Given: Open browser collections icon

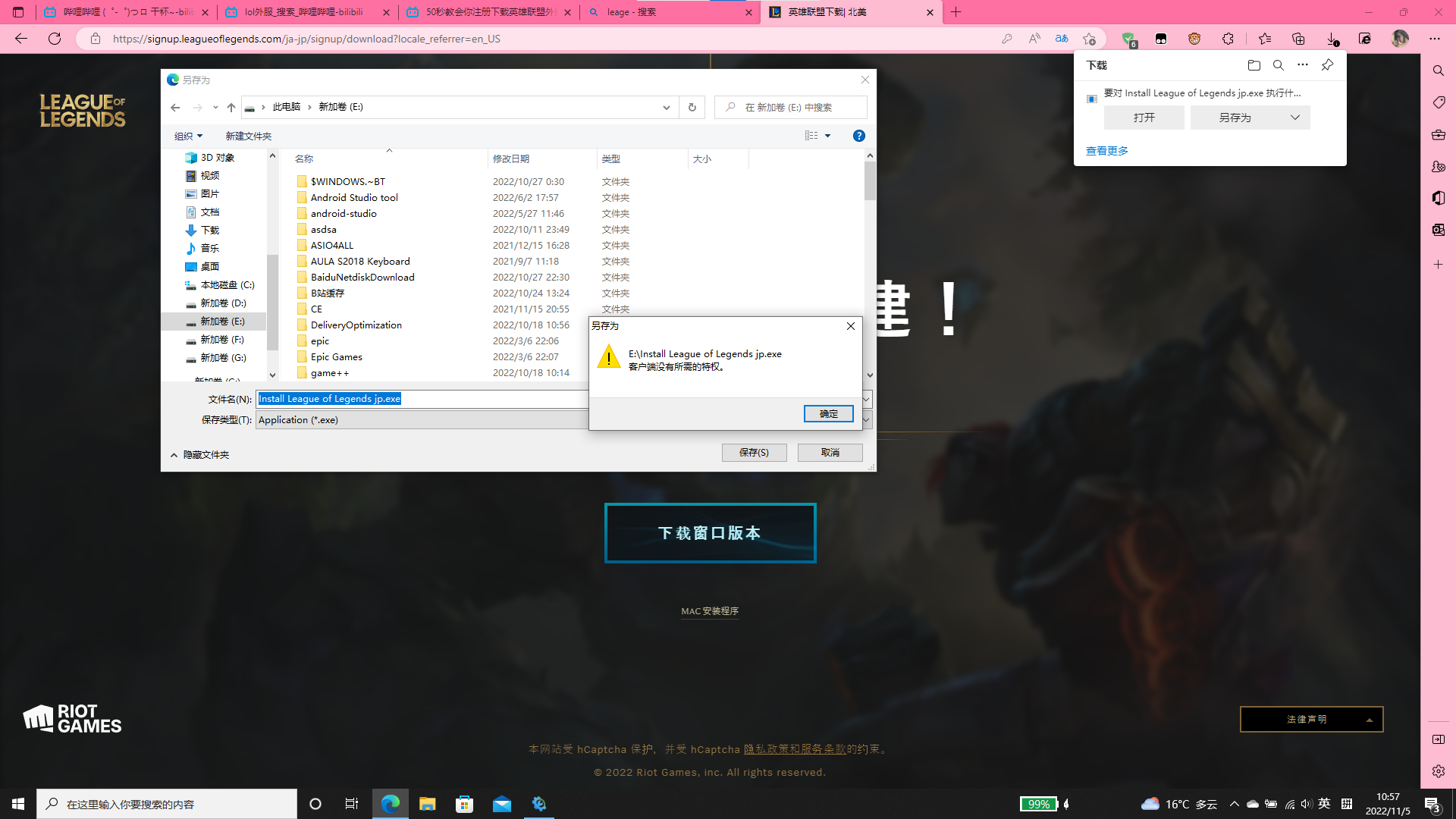Looking at the screenshot, I should [x=1298, y=39].
